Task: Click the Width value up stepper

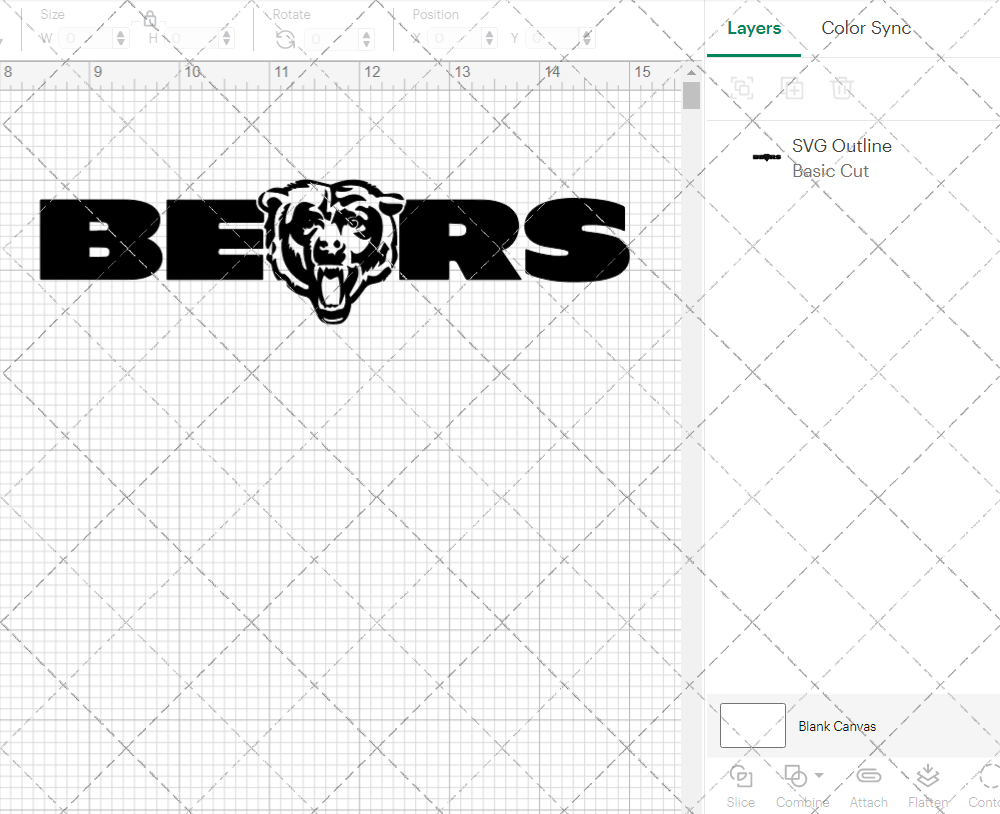Action: [x=121, y=33]
